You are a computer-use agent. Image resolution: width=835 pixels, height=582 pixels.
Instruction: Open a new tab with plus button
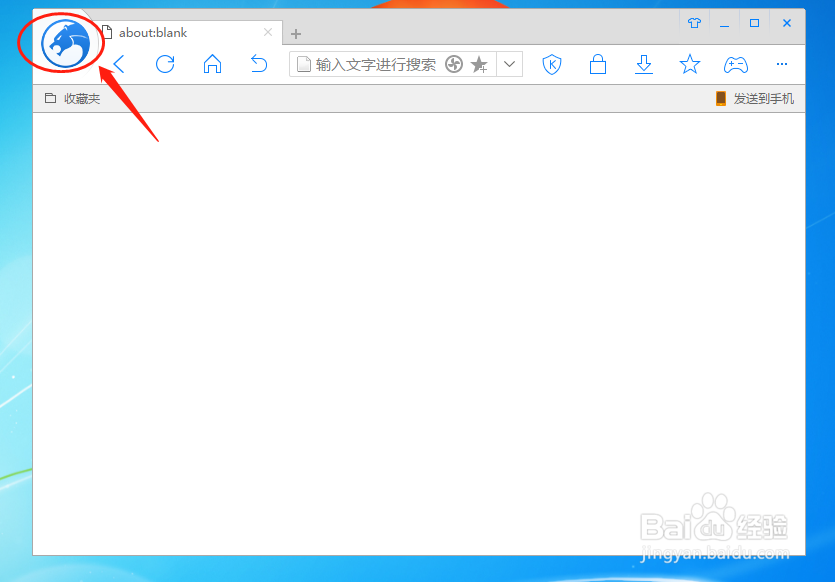click(296, 34)
